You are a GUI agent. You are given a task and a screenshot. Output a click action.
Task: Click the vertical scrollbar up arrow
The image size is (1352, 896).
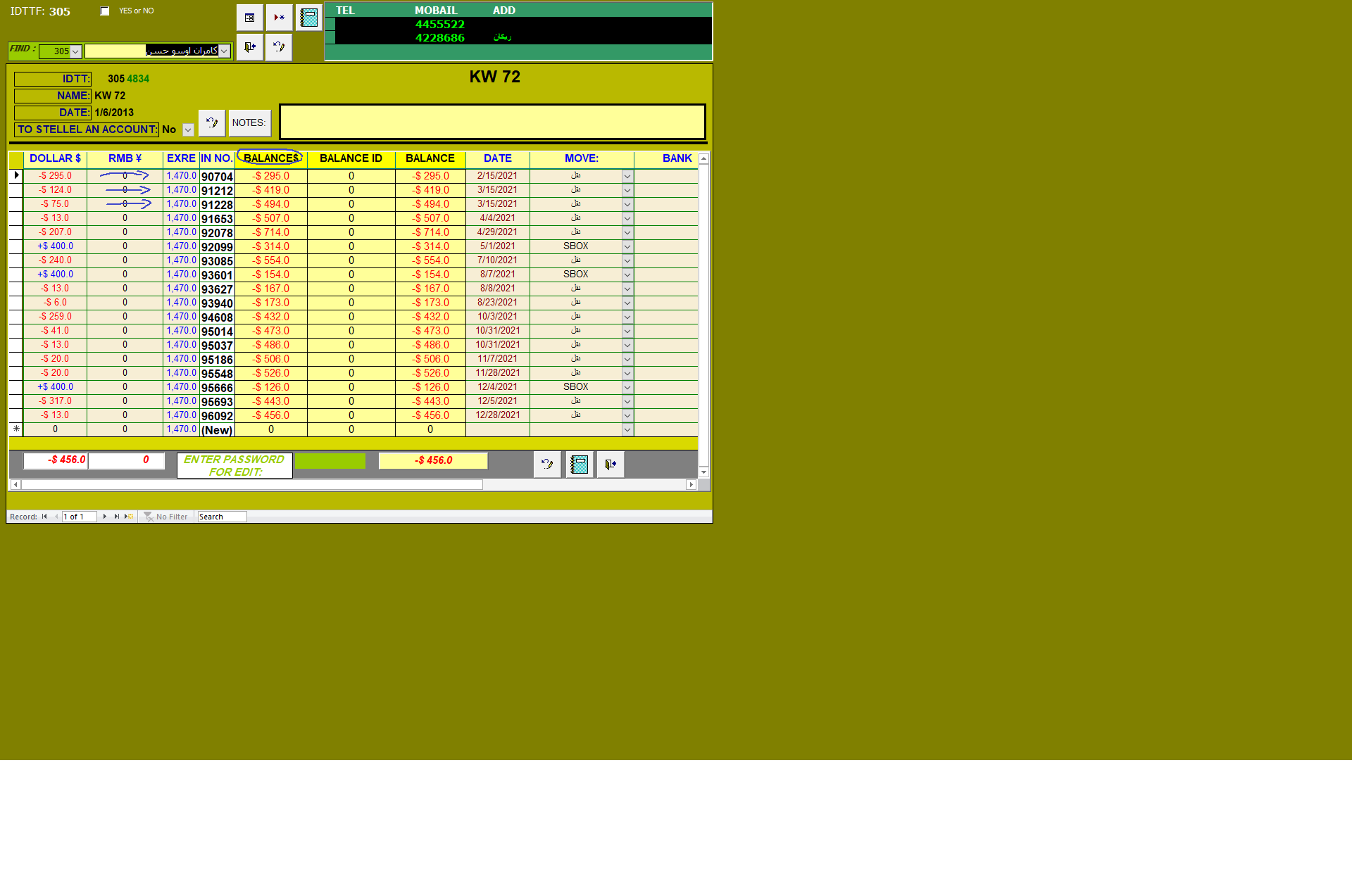703,159
